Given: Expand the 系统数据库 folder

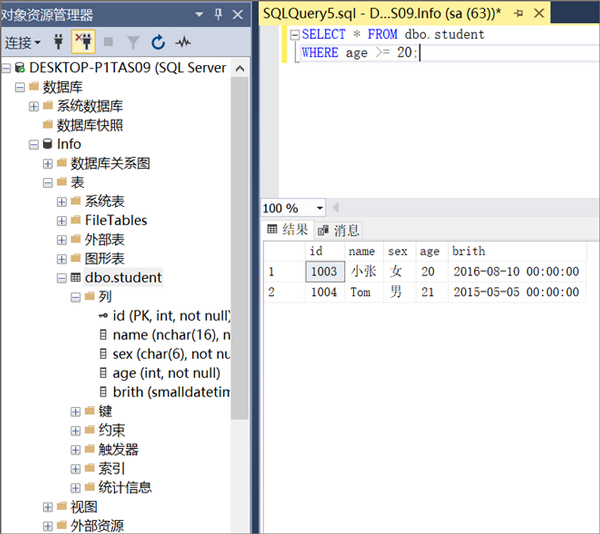Looking at the screenshot, I should pos(34,106).
